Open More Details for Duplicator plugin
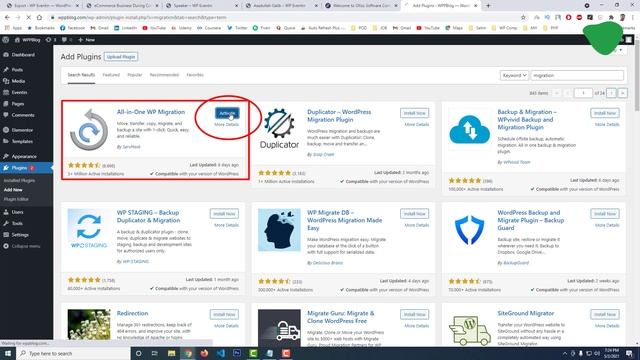Image resolution: width=640 pixels, height=360 pixels. pyautogui.click(x=416, y=124)
